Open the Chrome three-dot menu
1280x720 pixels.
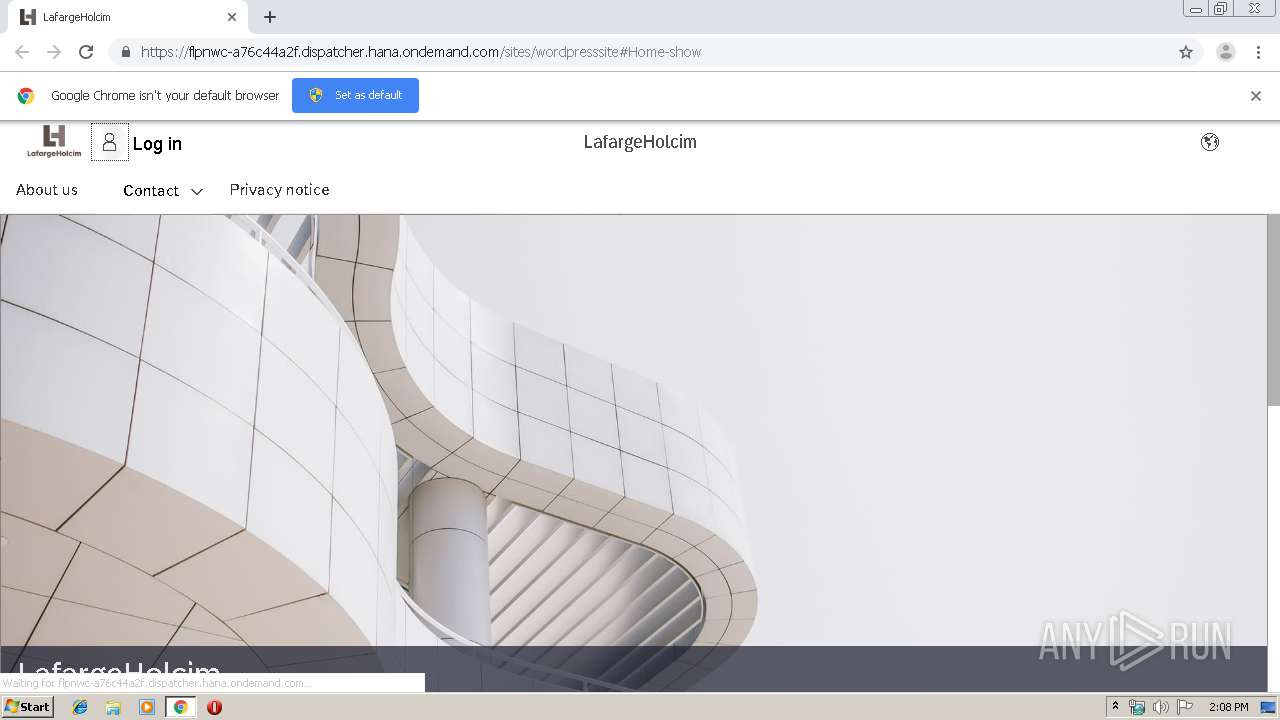click(1258, 52)
